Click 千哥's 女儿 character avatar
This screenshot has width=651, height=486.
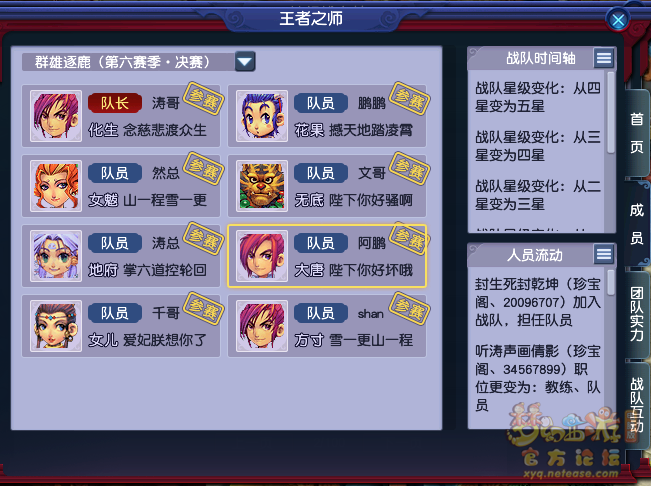click(x=56, y=326)
